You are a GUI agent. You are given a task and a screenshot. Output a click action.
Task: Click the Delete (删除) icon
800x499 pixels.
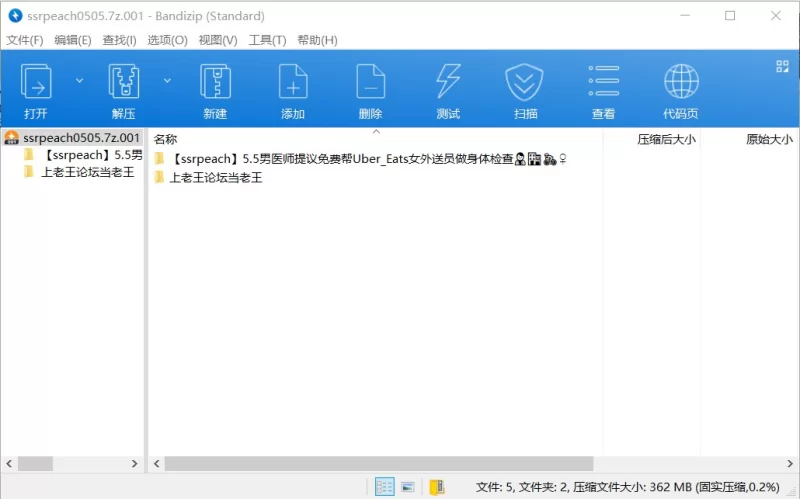click(370, 82)
